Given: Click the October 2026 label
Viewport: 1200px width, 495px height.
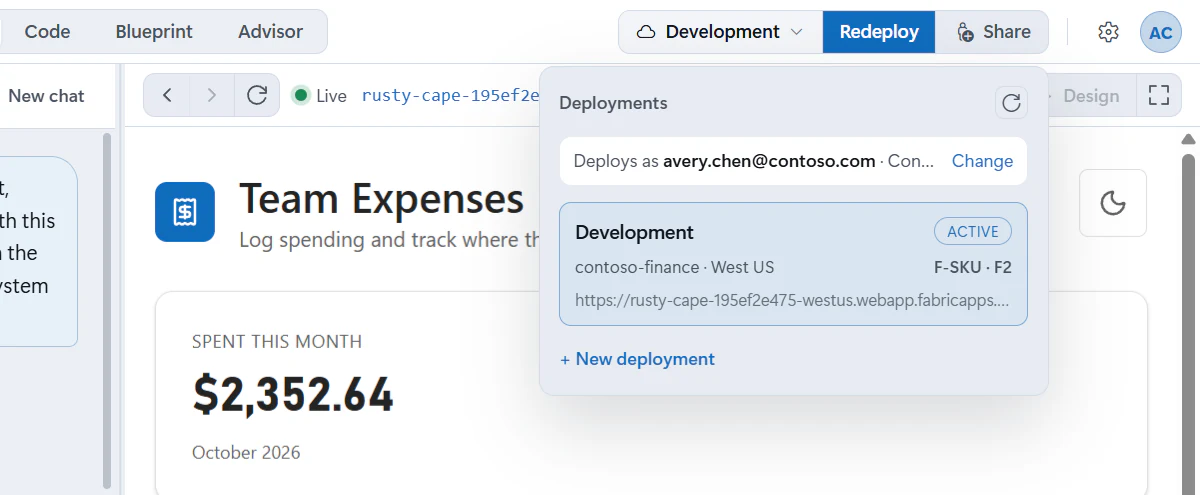Looking at the screenshot, I should click(x=246, y=453).
